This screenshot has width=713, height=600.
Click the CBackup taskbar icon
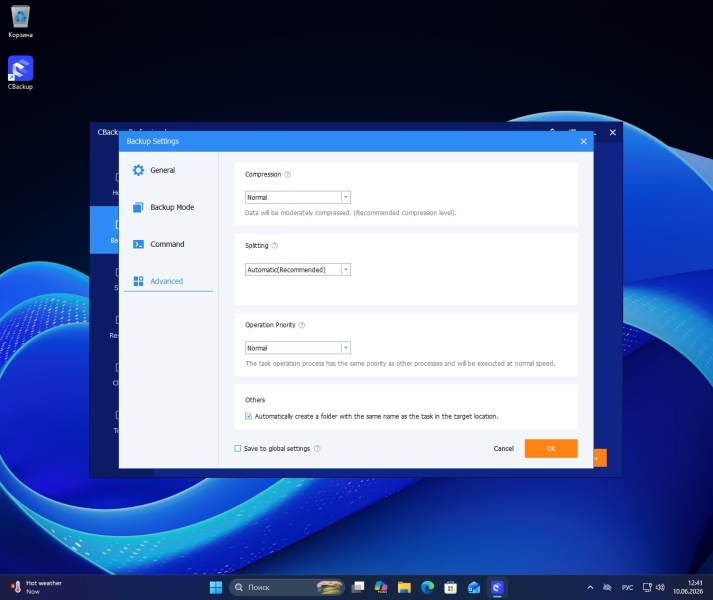click(x=497, y=587)
